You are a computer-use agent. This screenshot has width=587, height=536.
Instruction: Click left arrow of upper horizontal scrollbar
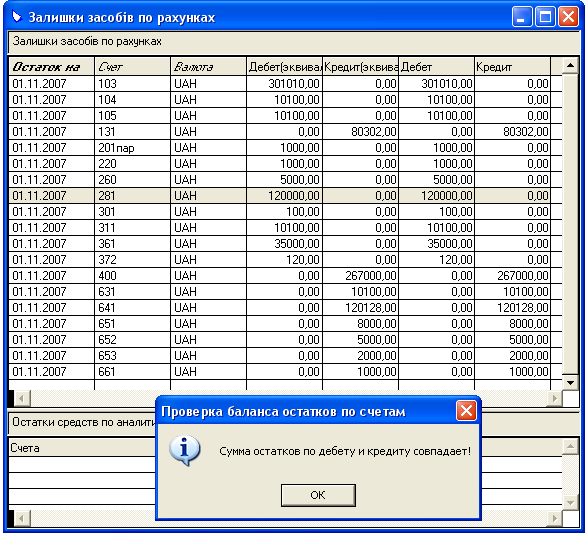22,398
